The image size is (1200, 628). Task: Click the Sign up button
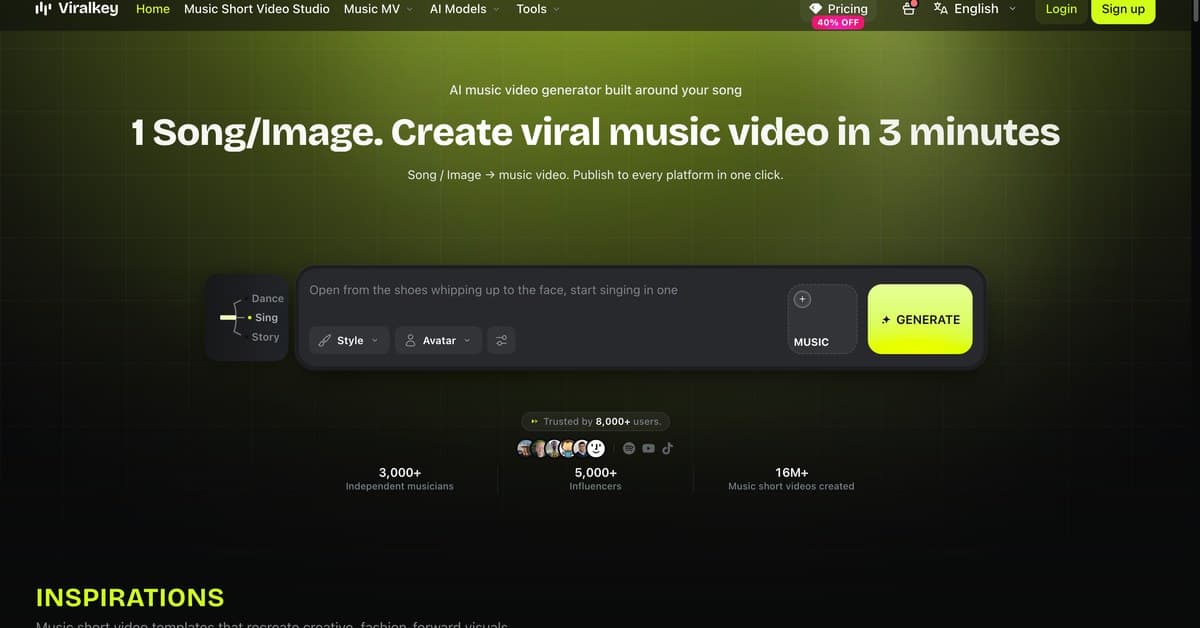point(1123,9)
